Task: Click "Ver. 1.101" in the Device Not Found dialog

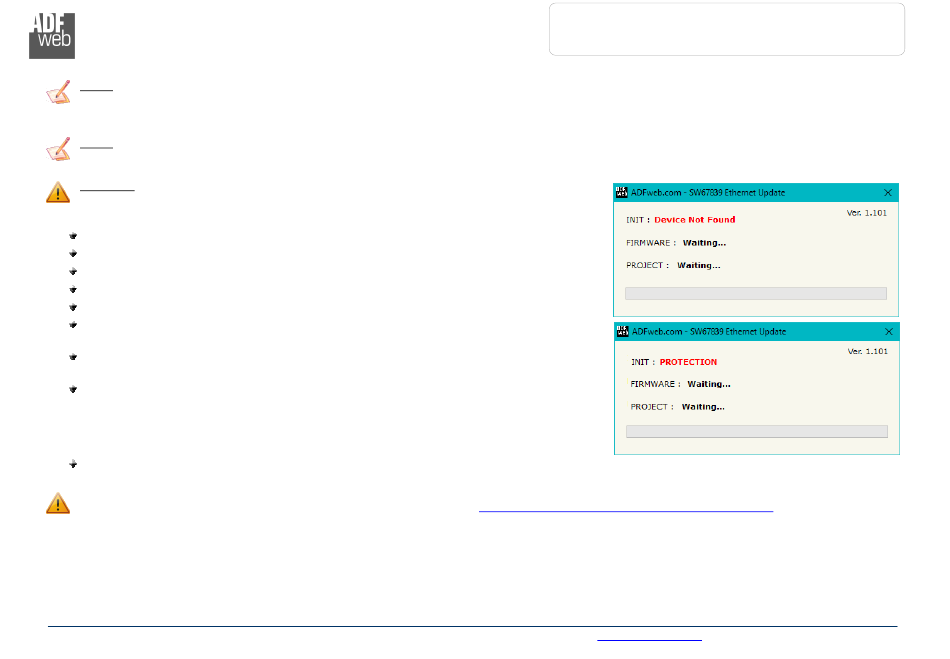Action: tap(866, 212)
